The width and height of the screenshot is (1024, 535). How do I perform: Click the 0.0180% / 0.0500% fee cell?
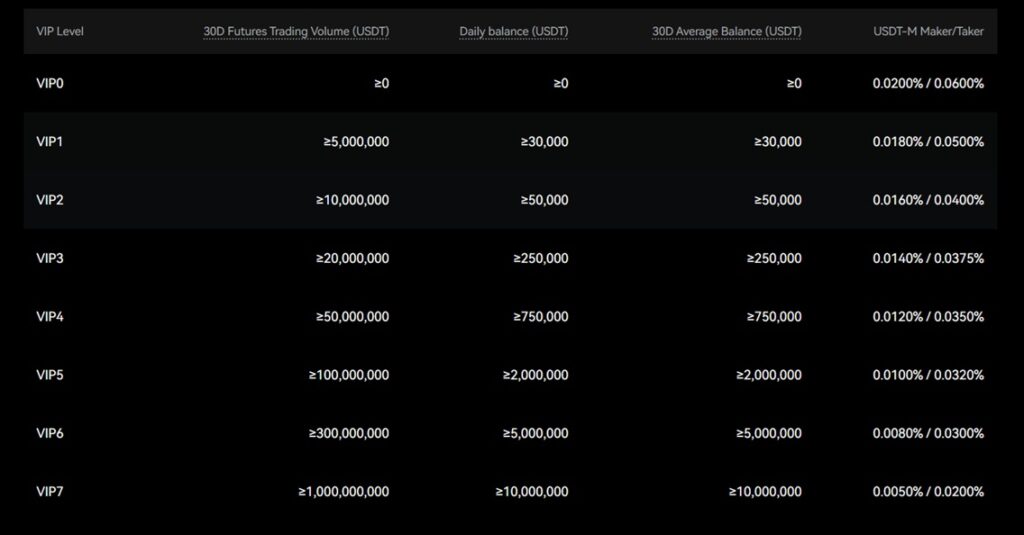928,142
